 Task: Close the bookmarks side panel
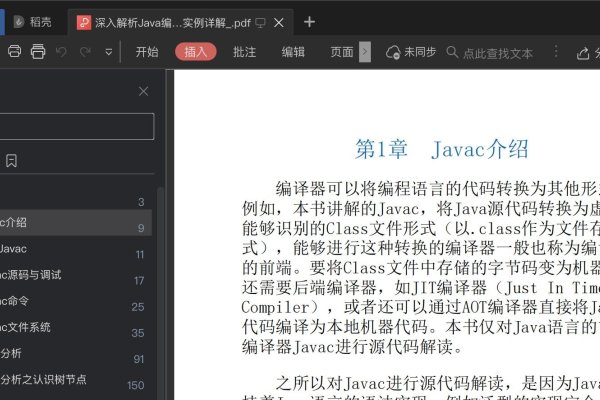(x=143, y=91)
